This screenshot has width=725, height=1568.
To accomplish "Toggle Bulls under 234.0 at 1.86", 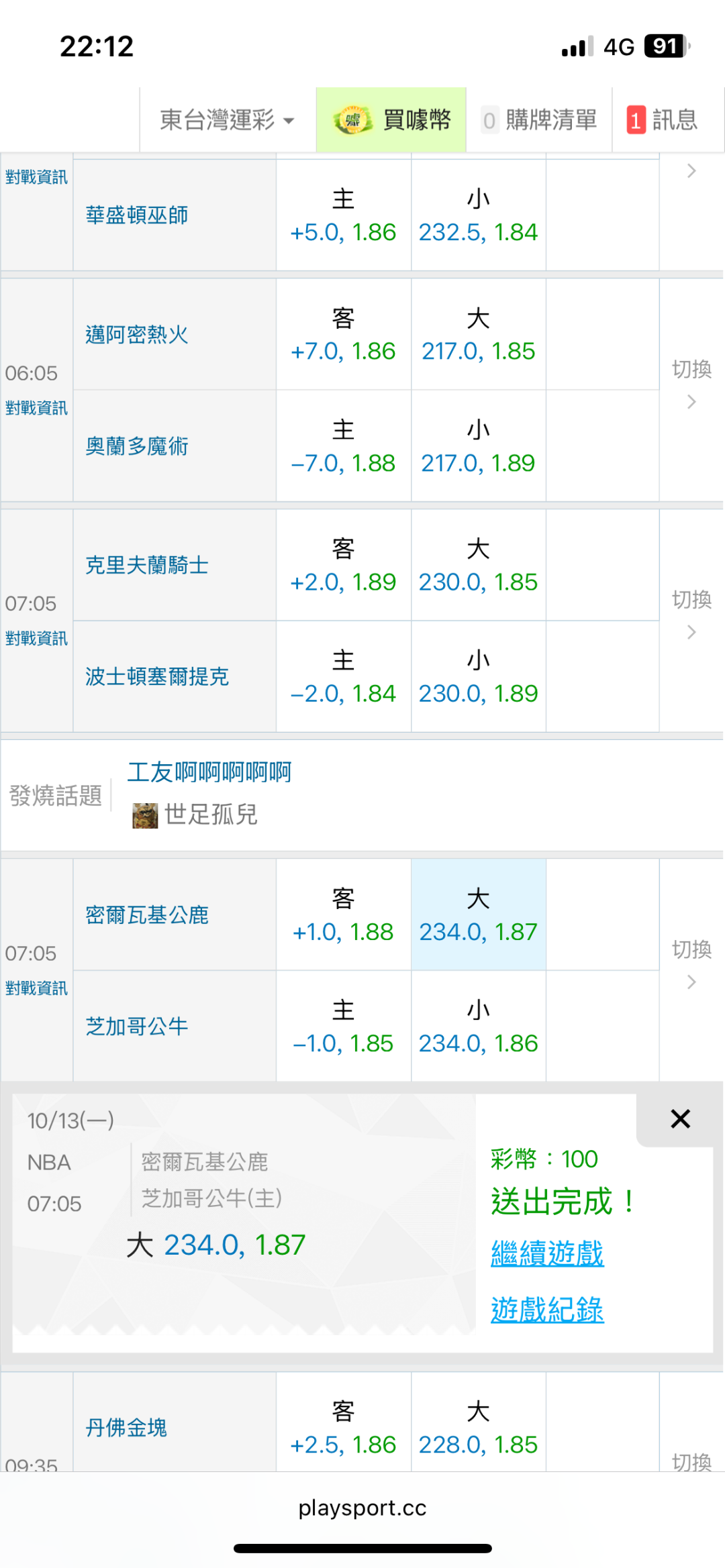I will tap(478, 1027).
